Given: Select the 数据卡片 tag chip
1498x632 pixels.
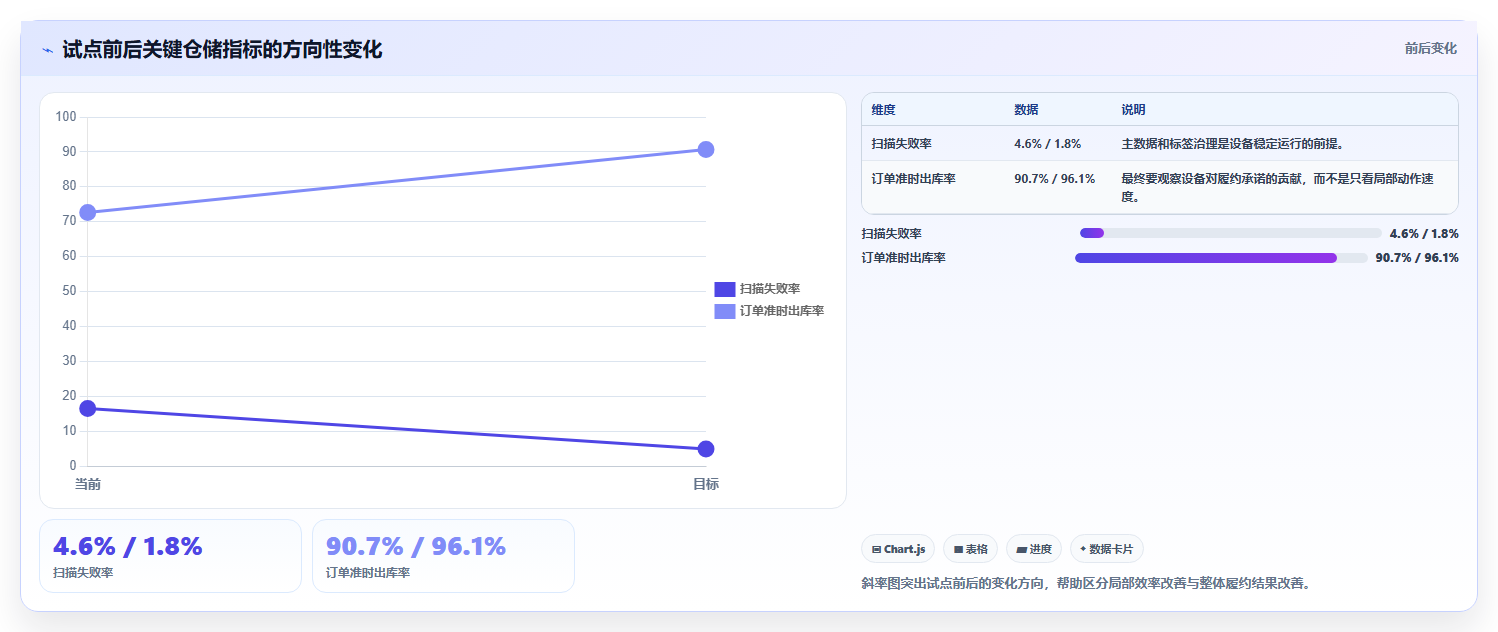Looking at the screenshot, I should tap(1107, 549).
